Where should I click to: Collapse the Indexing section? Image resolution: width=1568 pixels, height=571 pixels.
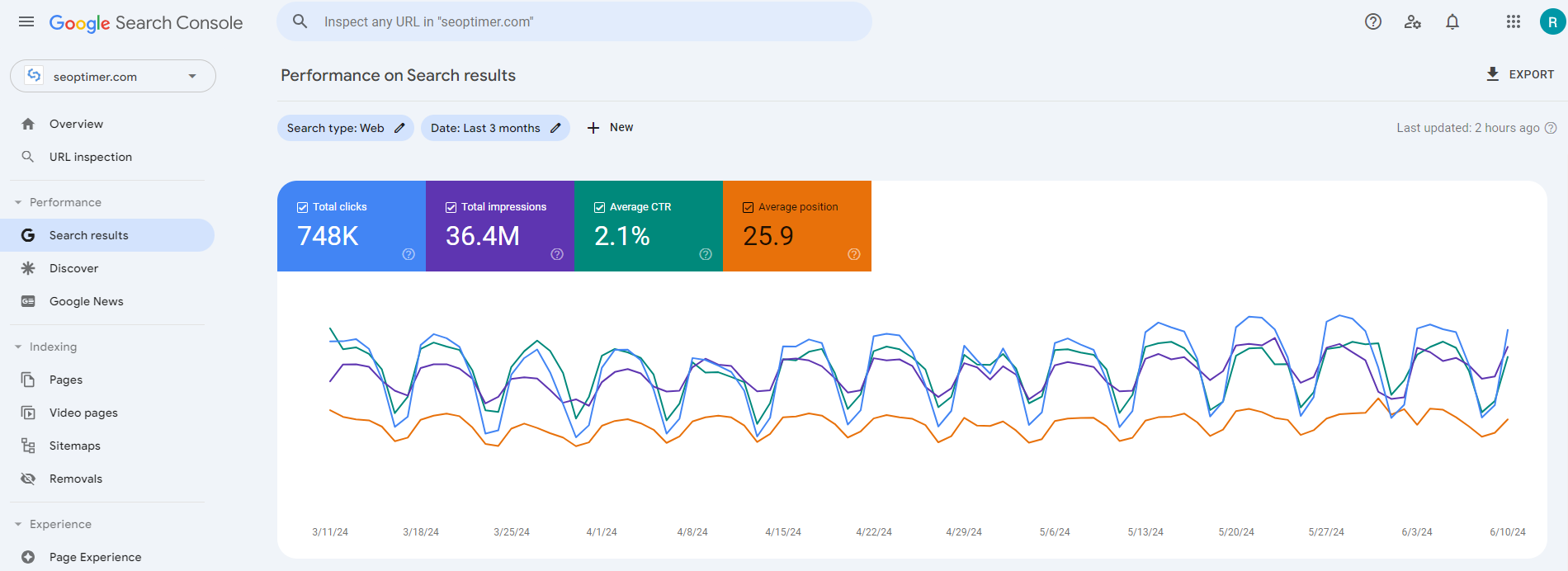click(18, 347)
